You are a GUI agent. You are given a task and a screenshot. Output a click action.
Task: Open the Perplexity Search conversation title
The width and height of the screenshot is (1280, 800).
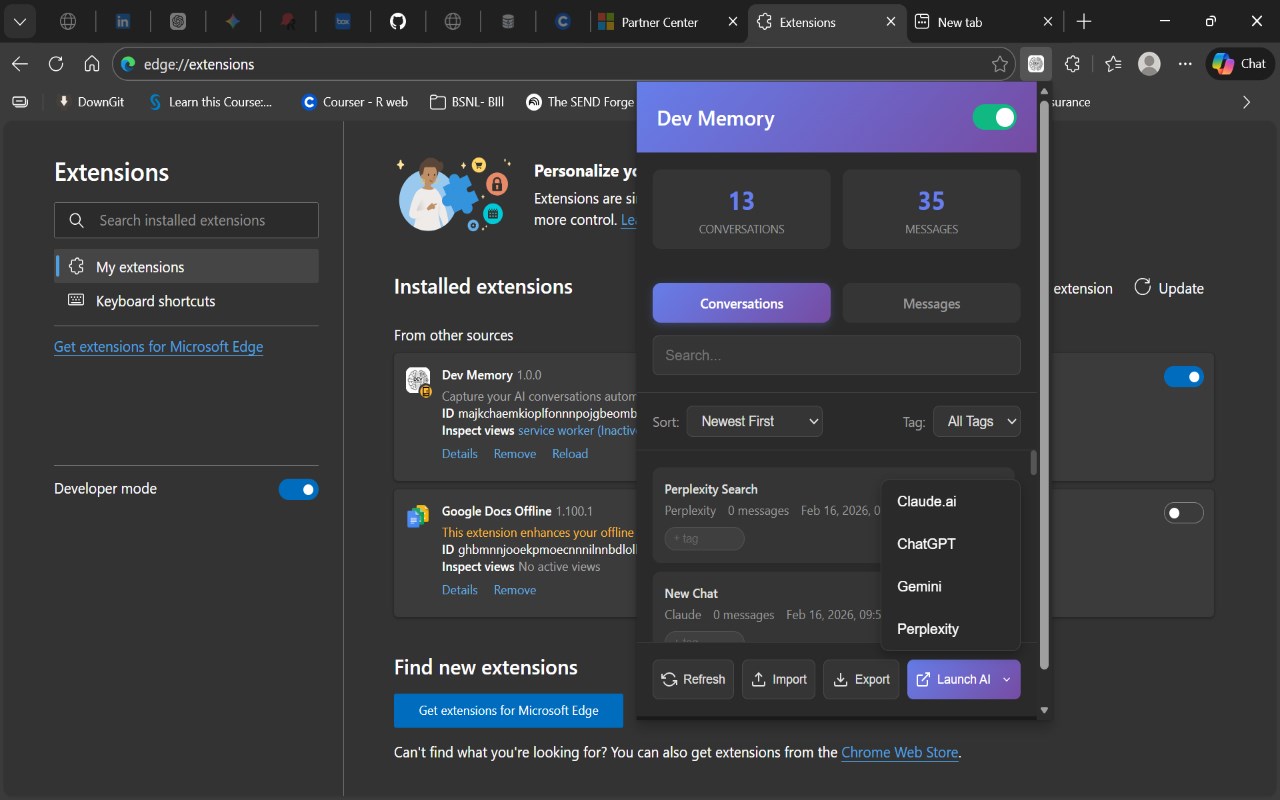pos(711,489)
